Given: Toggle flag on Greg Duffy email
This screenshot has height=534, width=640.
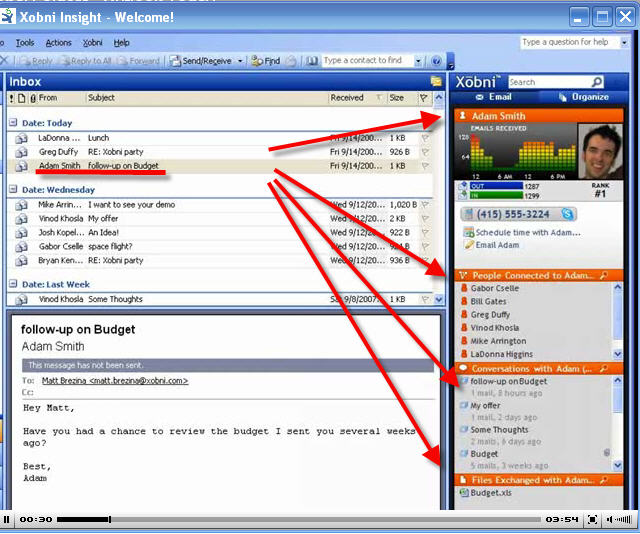Looking at the screenshot, I should 425,152.
